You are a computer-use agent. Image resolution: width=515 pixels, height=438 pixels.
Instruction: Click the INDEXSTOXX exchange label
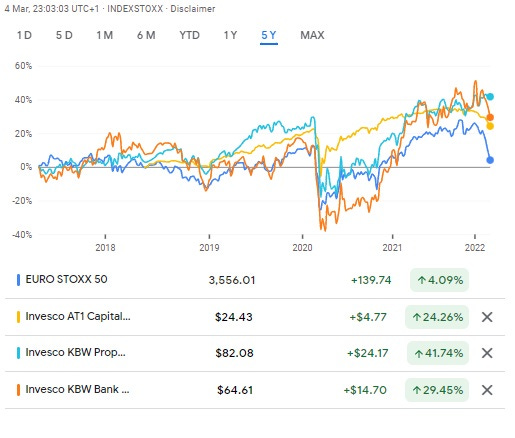coord(135,9)
